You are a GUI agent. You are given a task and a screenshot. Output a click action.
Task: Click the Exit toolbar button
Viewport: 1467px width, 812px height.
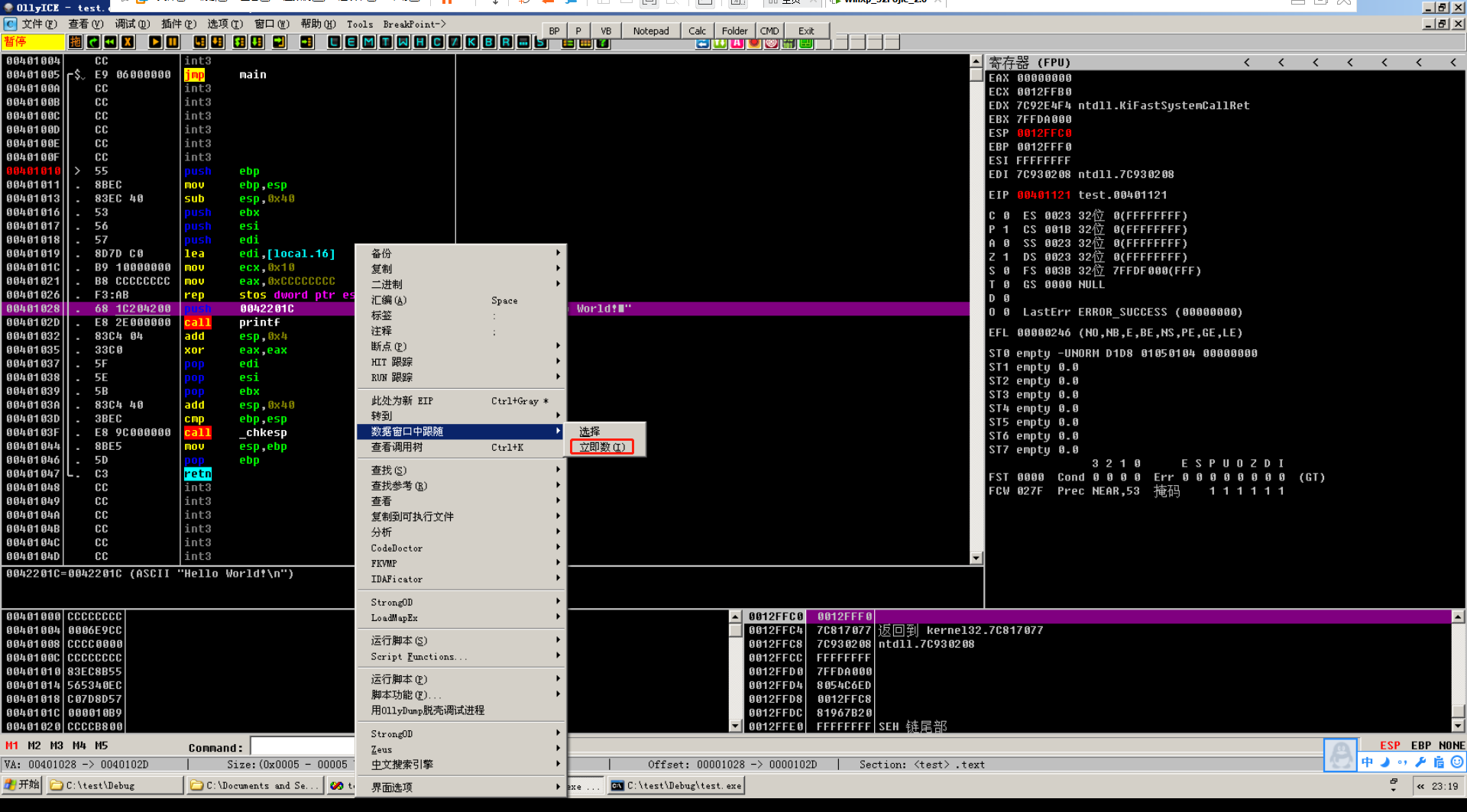pos(806,31)
